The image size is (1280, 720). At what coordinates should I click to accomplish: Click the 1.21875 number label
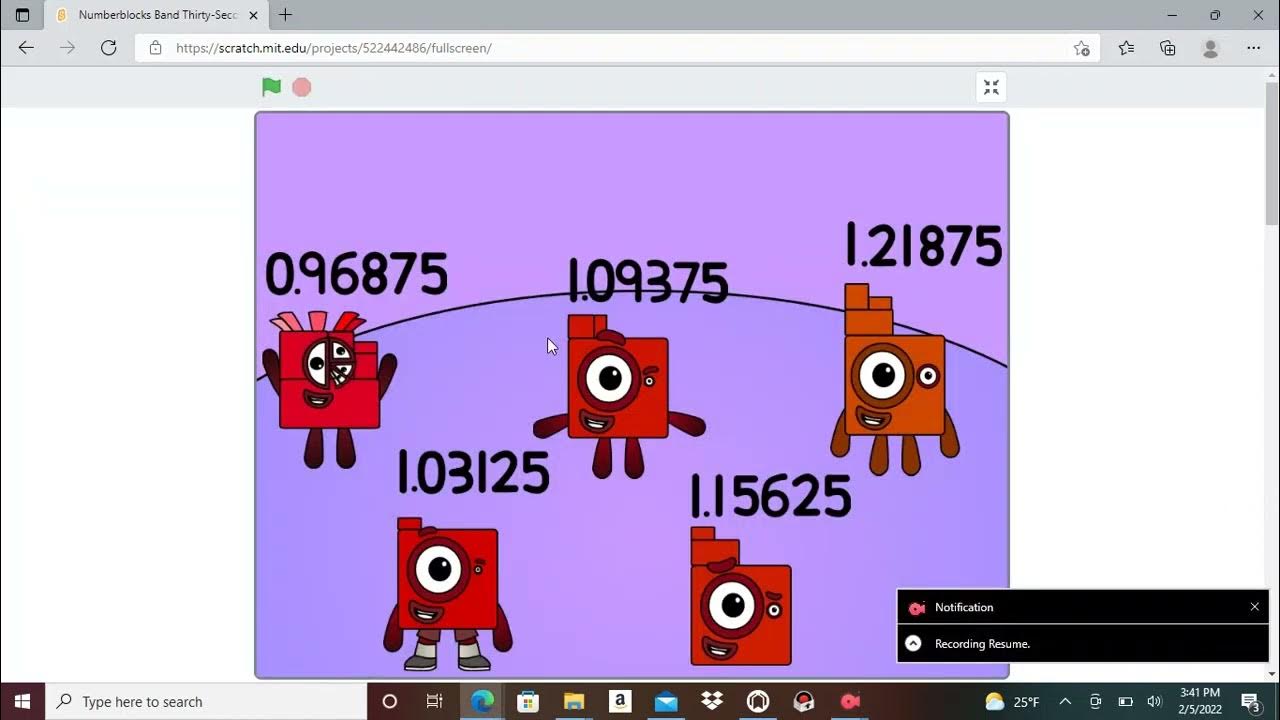pos(923,245)
